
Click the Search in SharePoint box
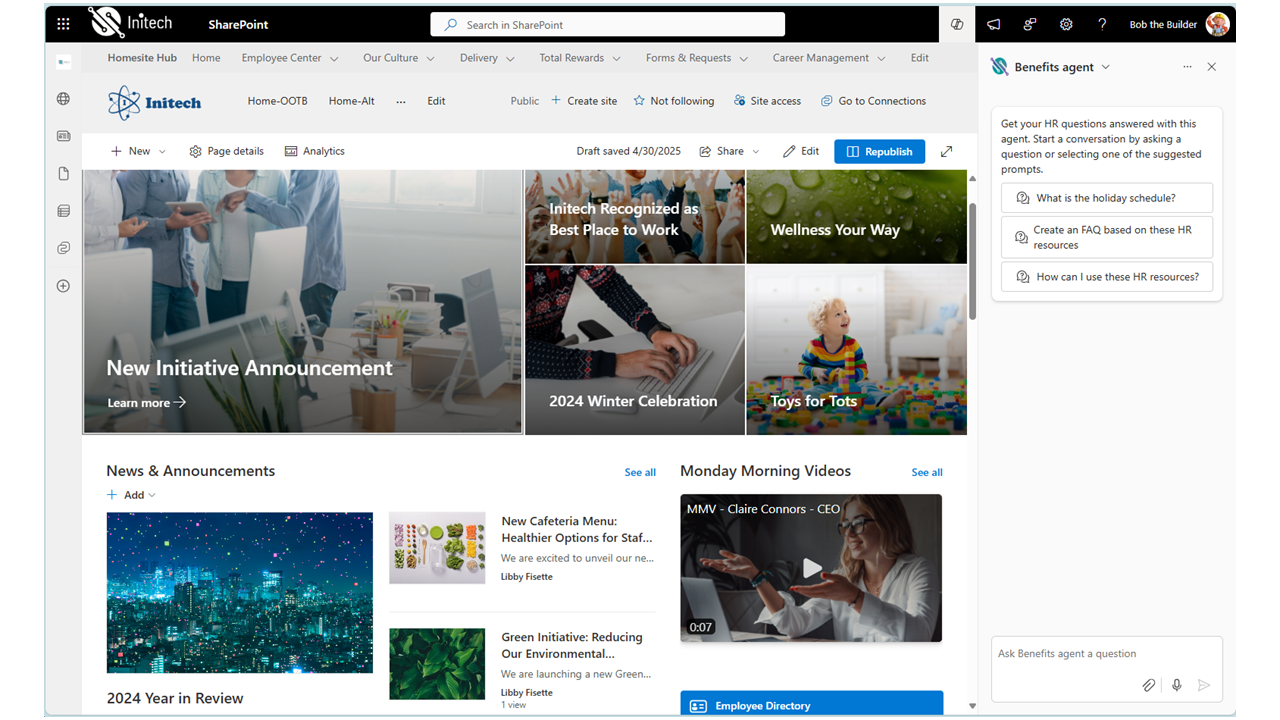click(x=607, y=24)
